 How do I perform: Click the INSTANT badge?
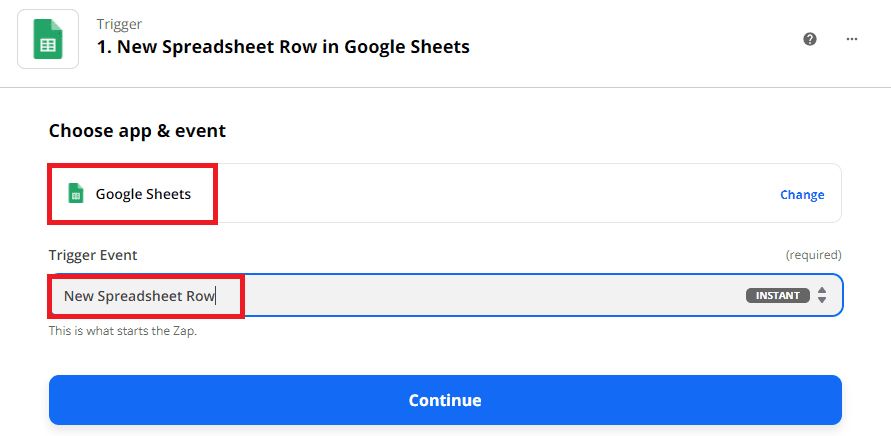(777, 296)
